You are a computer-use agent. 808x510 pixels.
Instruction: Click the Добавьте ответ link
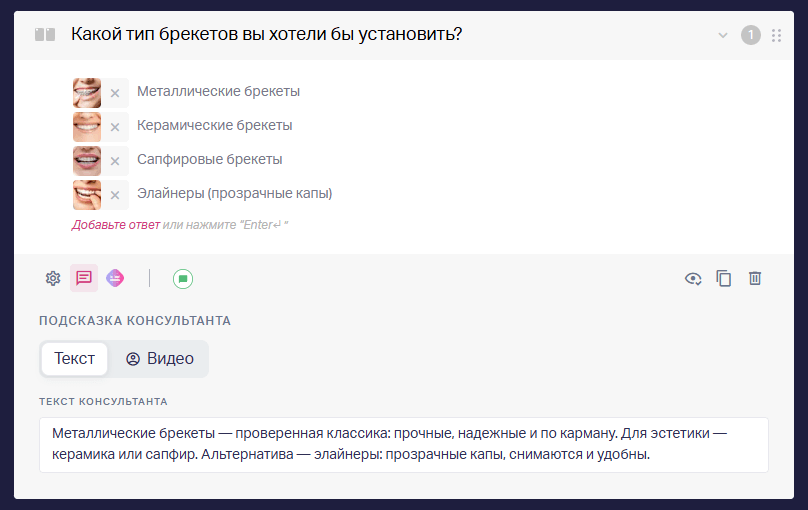[115, 225]
